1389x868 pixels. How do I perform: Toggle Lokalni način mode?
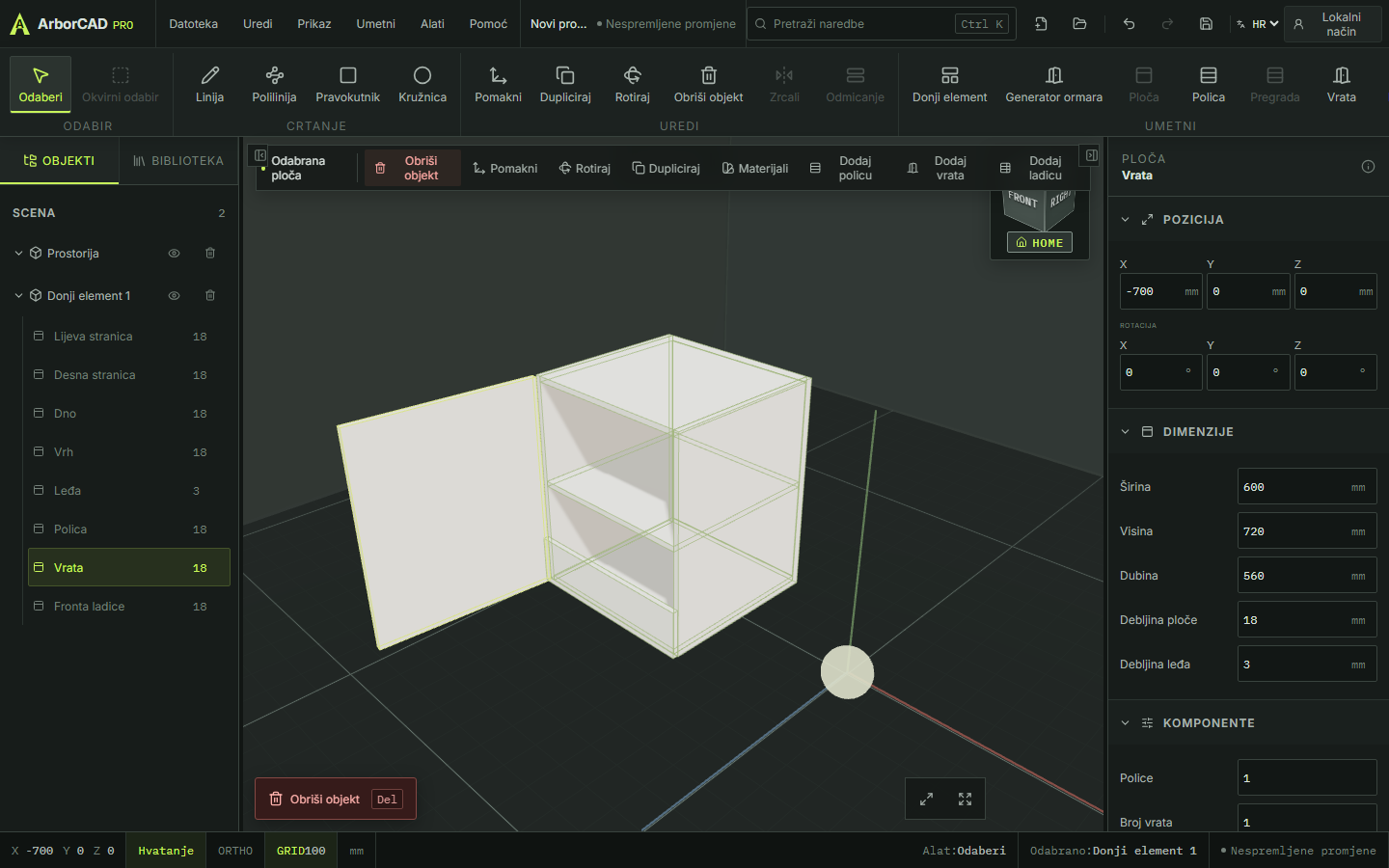tap(1332, 24)
